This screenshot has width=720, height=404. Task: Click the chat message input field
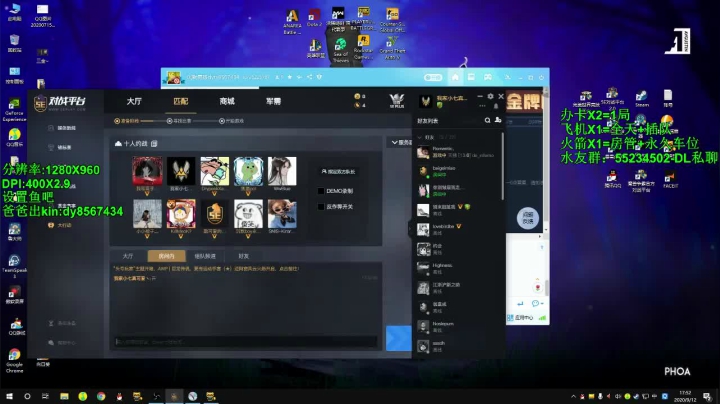click(x=246, y=342)
